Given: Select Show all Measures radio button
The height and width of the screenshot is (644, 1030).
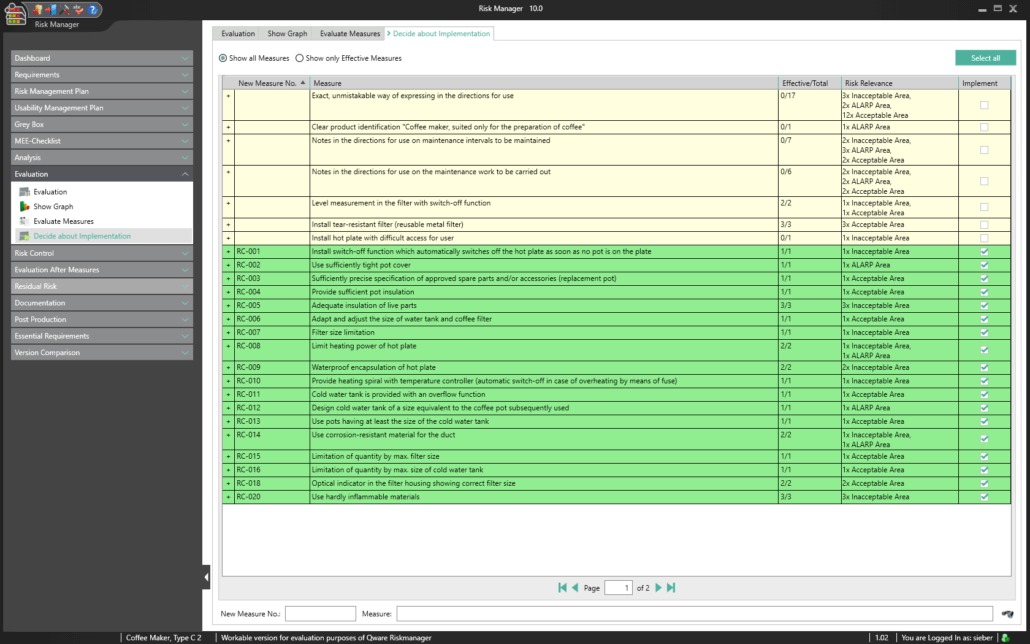Looking at the screenshot, I should coord(223,58).
